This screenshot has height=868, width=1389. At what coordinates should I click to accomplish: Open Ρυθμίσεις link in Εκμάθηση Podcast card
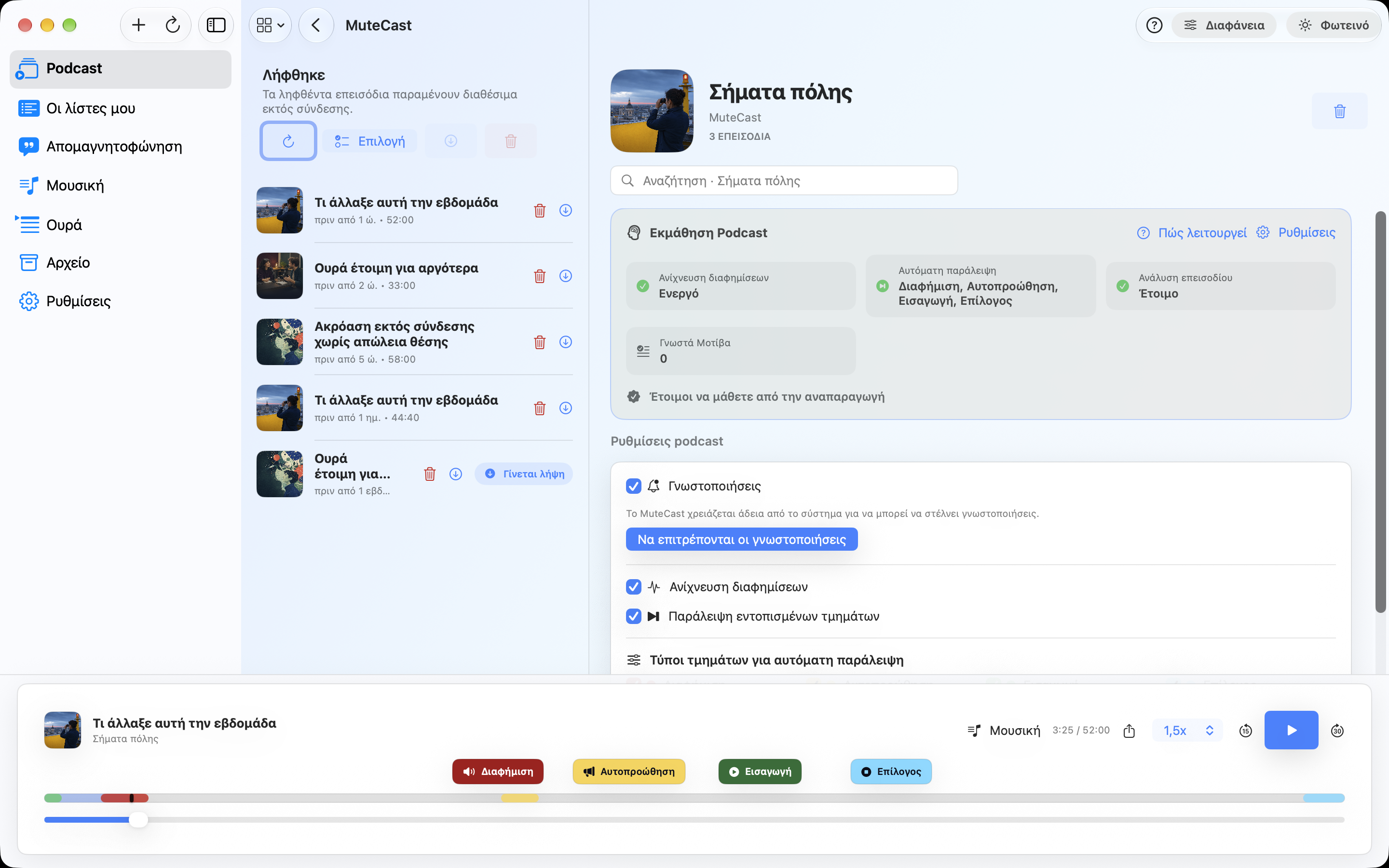1295,232
